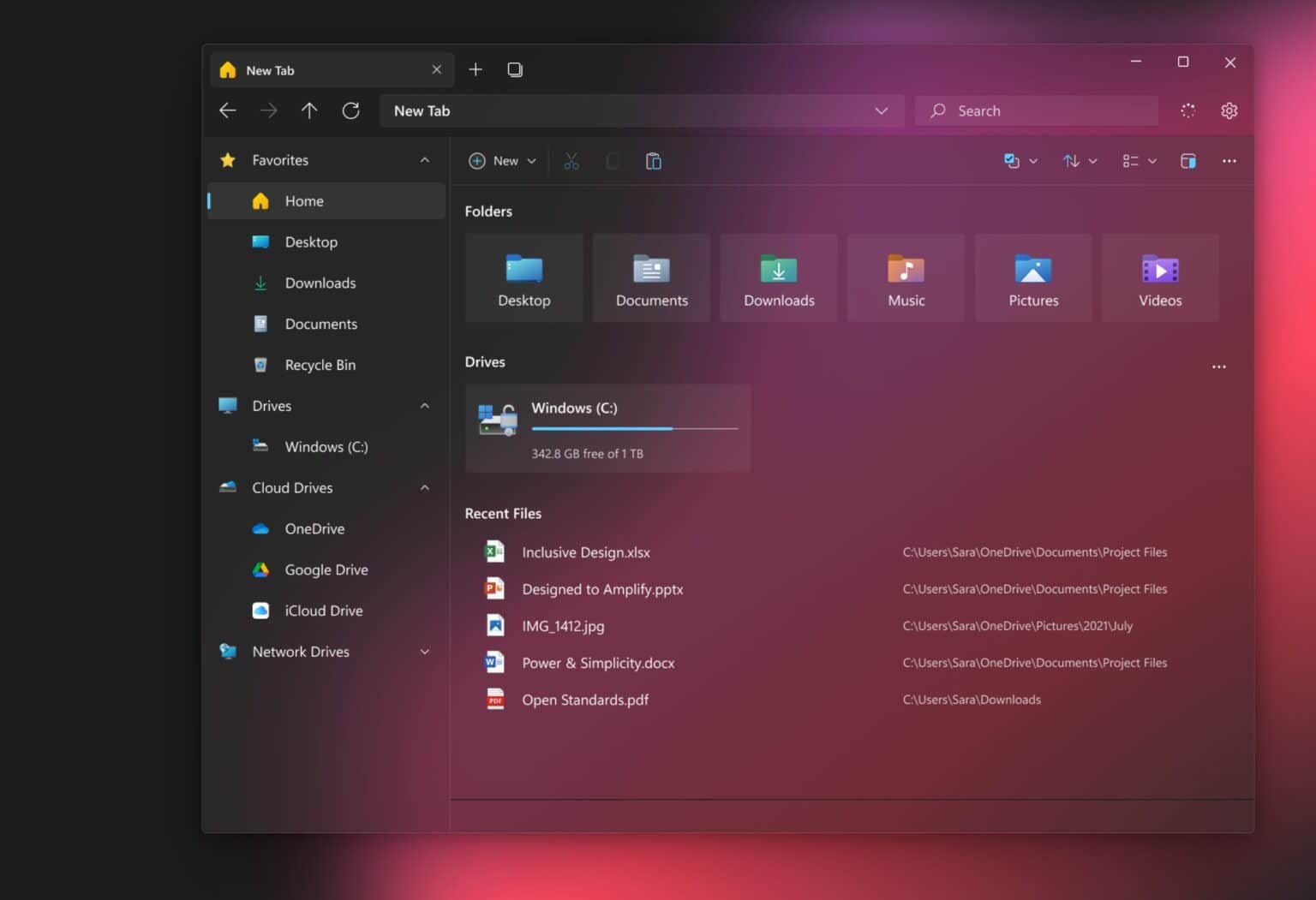Click the Cut scissors icon
The width and height of the screenshot is (1316, 900).
[x=571, y=161]
